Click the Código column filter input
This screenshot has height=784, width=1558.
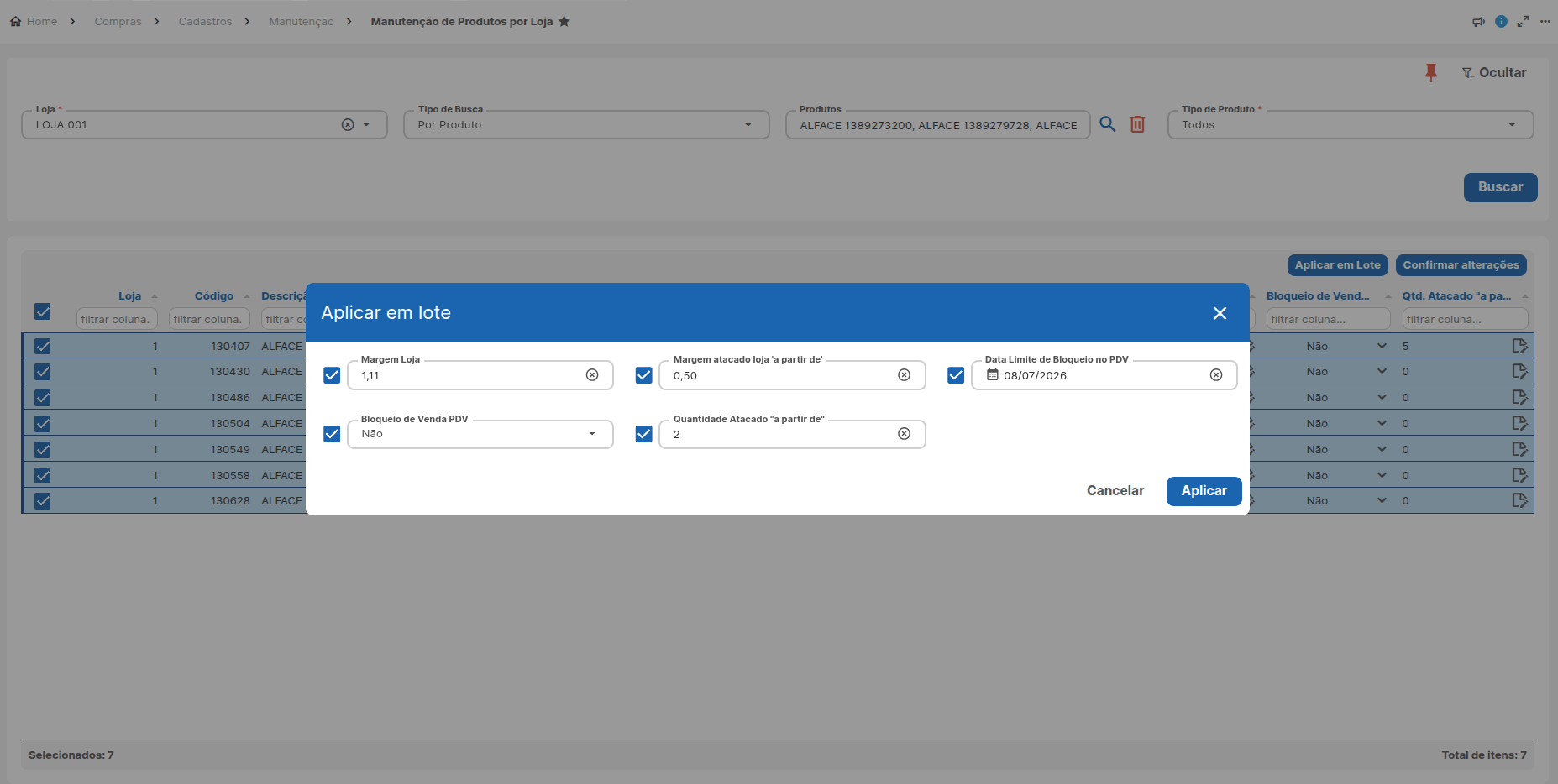209,319
